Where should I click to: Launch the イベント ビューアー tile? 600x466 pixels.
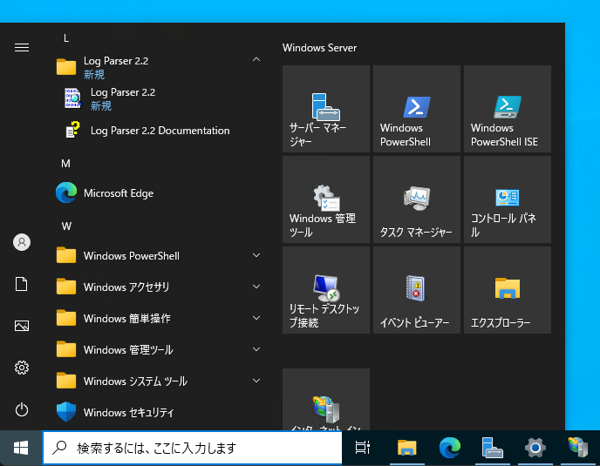[x=417, y=290]
